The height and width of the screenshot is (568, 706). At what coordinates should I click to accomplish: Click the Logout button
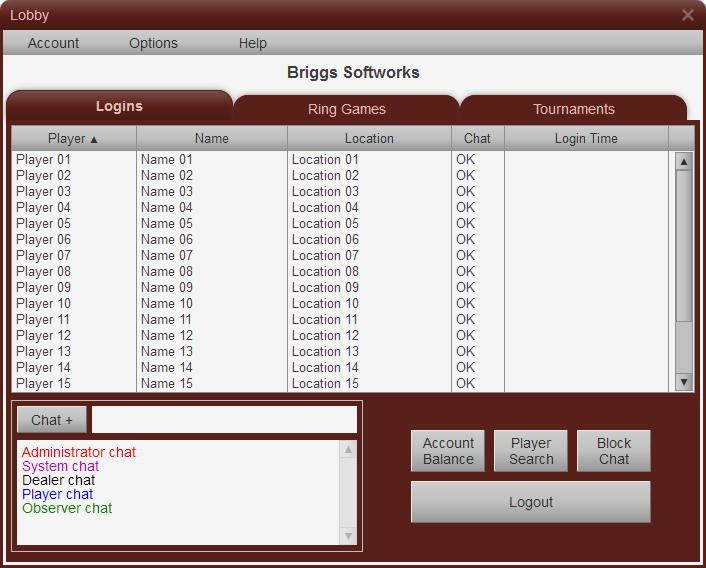530,502
